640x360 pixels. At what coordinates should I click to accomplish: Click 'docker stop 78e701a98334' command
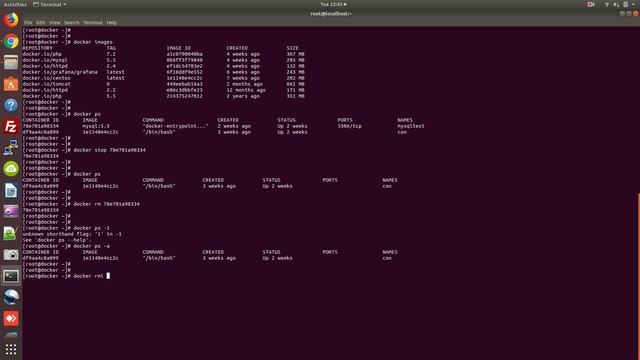109,150
